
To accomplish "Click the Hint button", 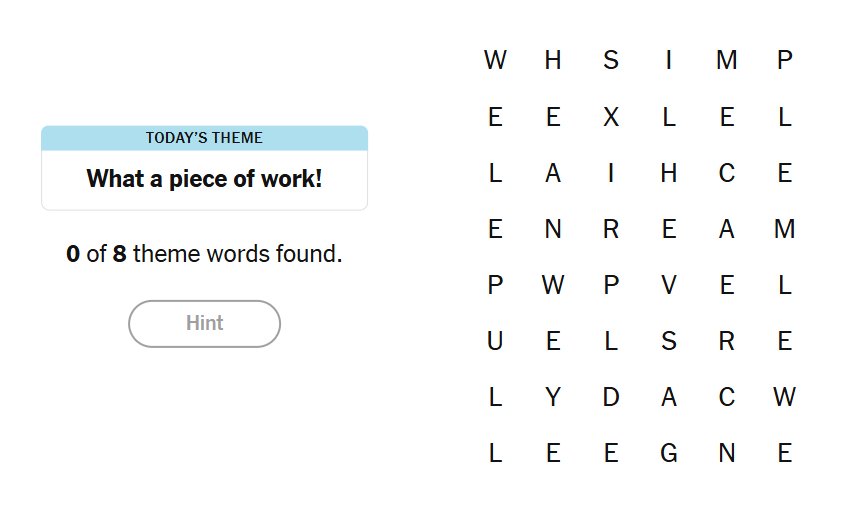I will [x=204, y=324].
